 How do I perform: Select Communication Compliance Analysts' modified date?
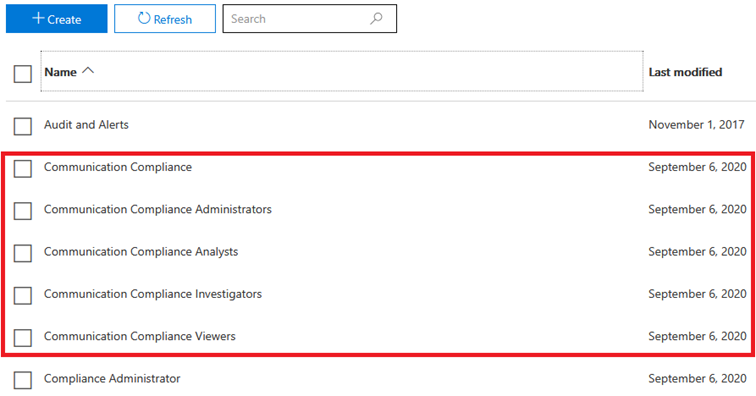point(697,252)
